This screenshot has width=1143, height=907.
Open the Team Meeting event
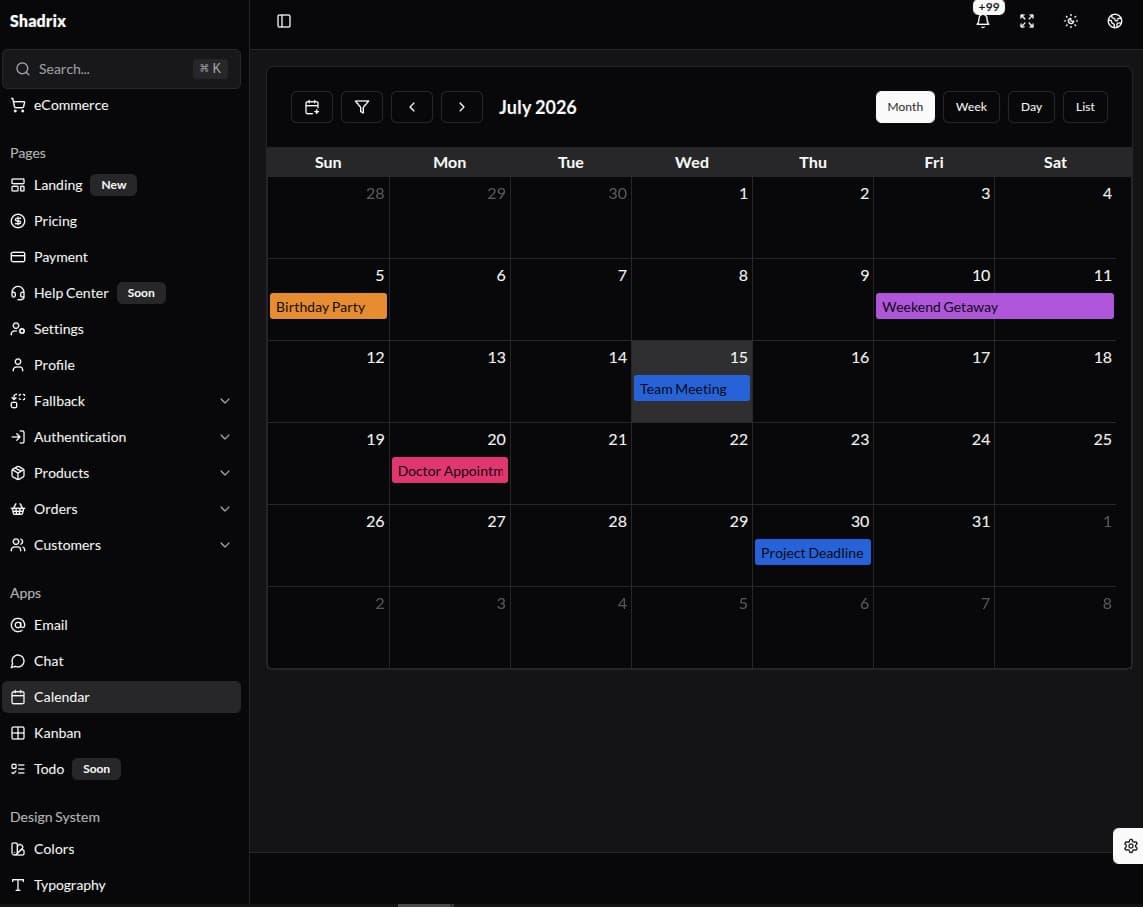pos(692,389)
